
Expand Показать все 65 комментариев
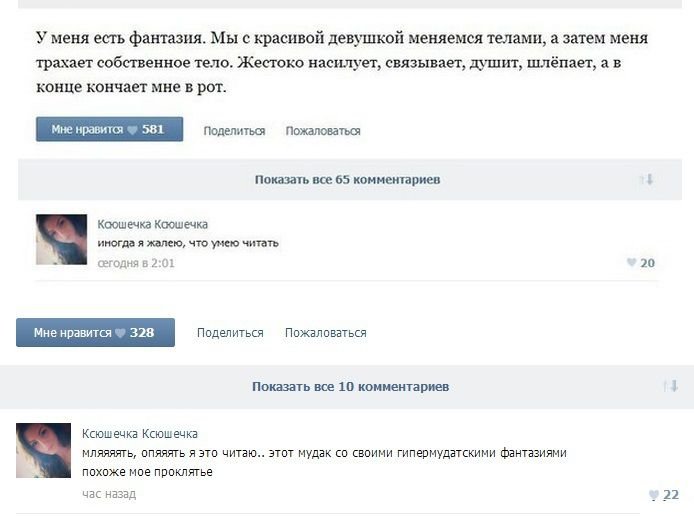[x=347, y=180]
